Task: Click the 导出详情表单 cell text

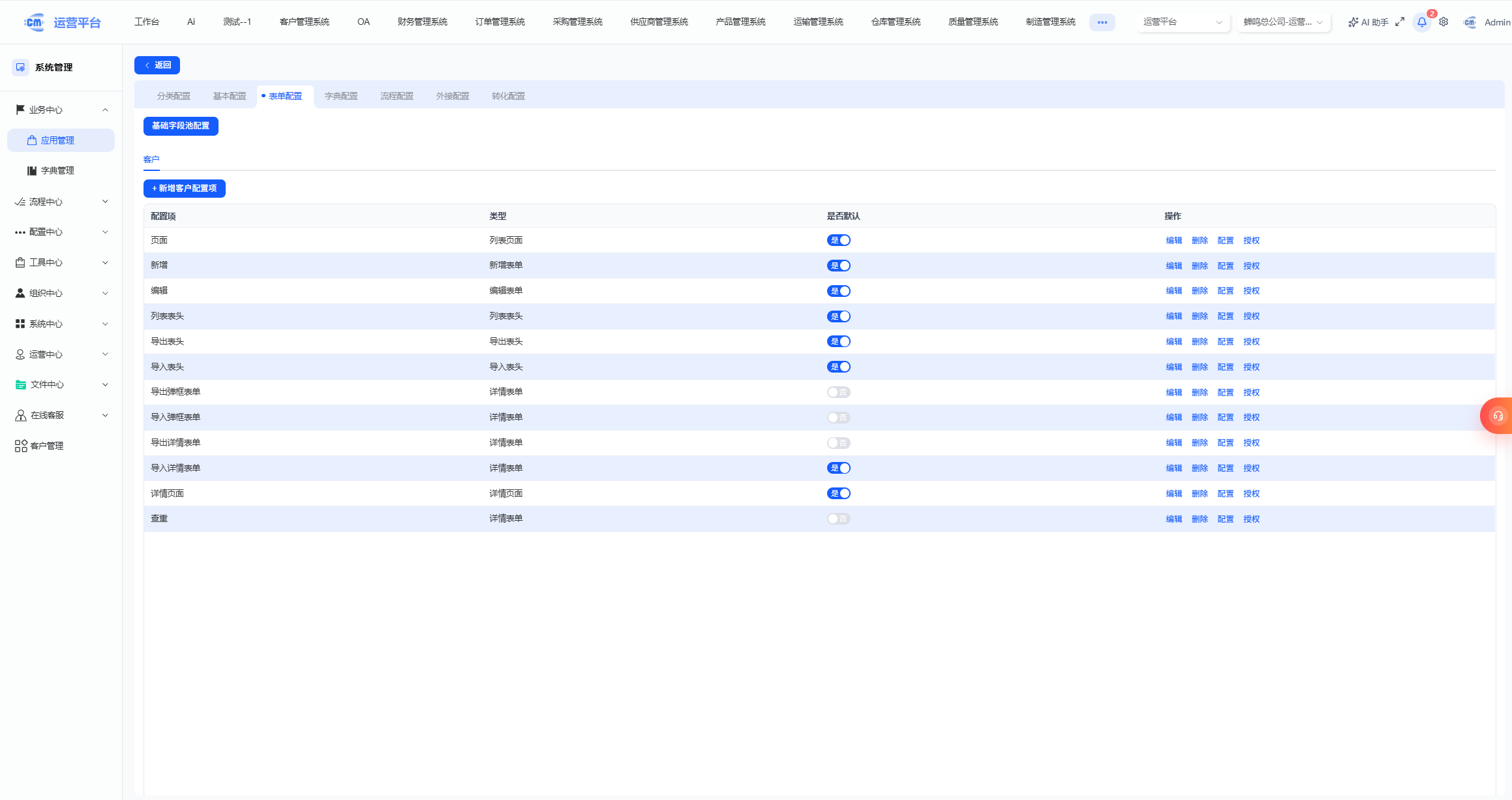Action: 175,442
